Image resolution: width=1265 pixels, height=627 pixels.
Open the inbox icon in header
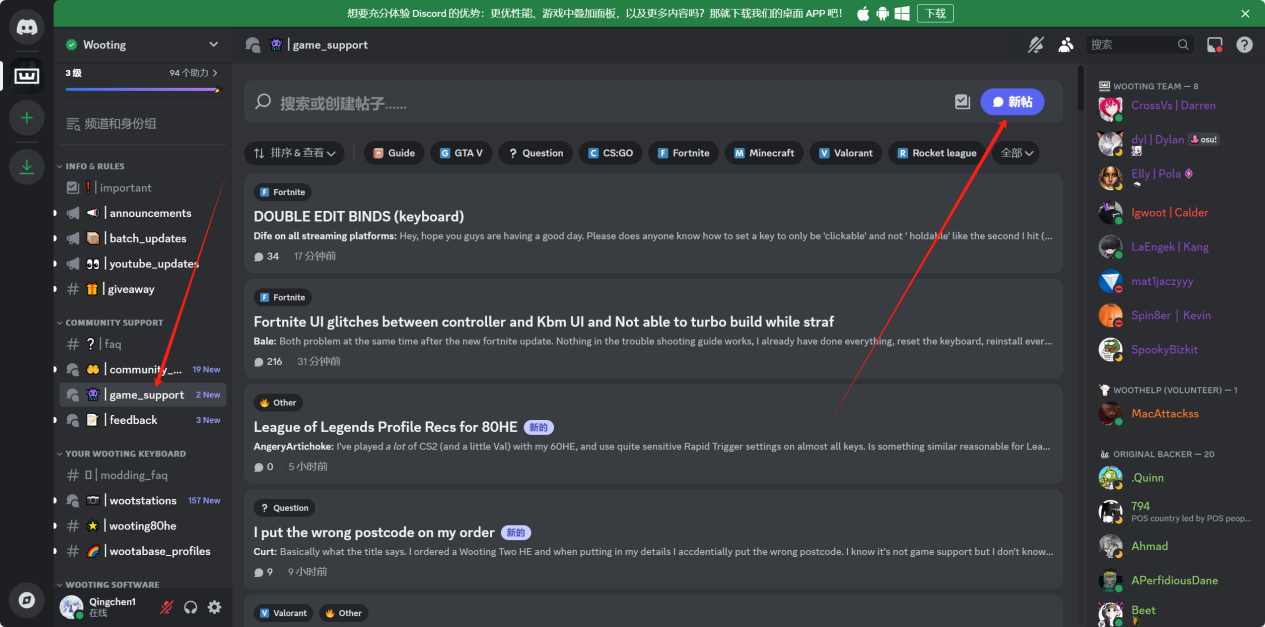point(1215,45)
